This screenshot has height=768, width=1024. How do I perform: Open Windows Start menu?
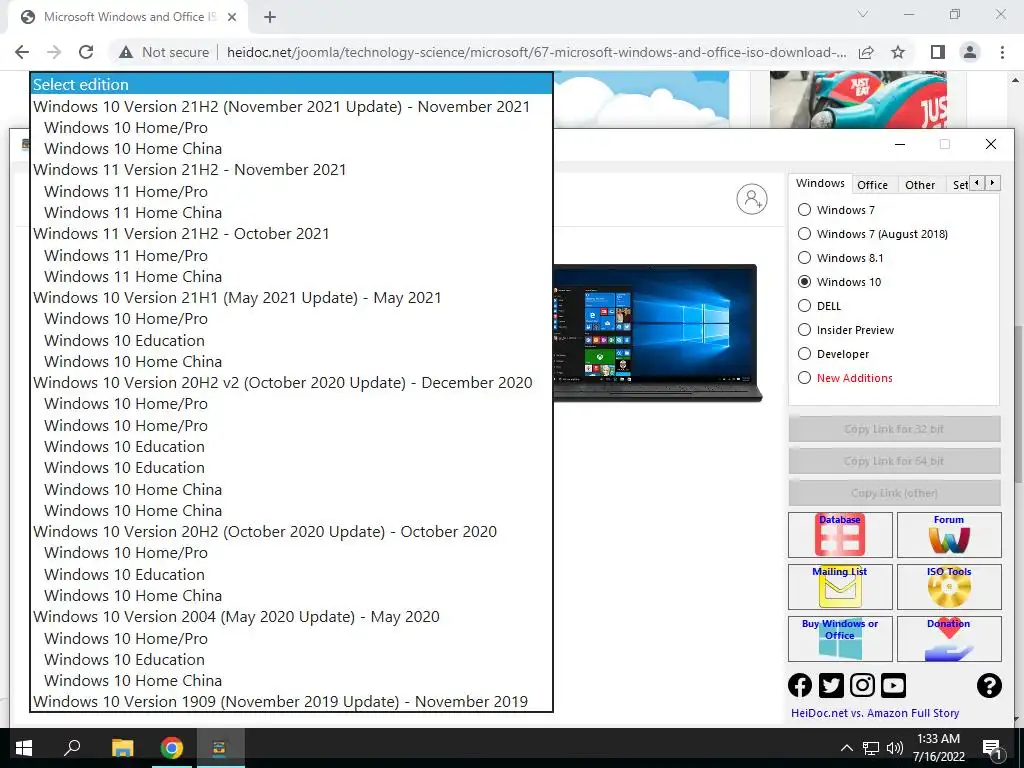[x=24, y=748]
